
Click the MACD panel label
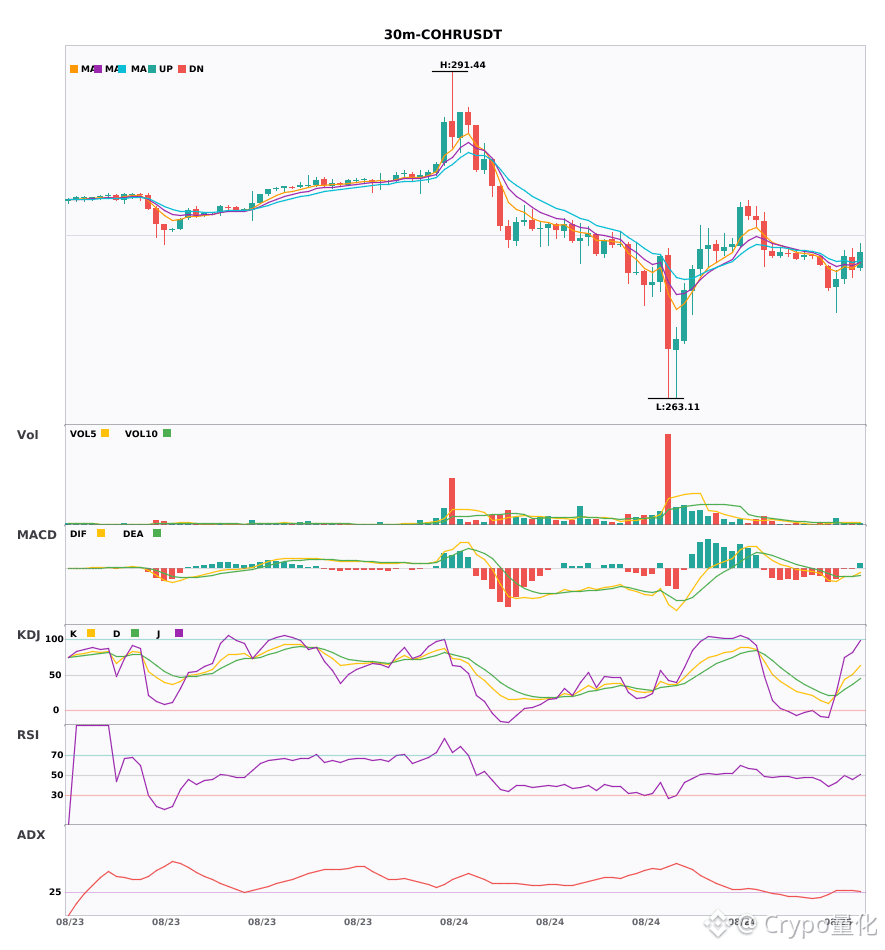[36, 535]
